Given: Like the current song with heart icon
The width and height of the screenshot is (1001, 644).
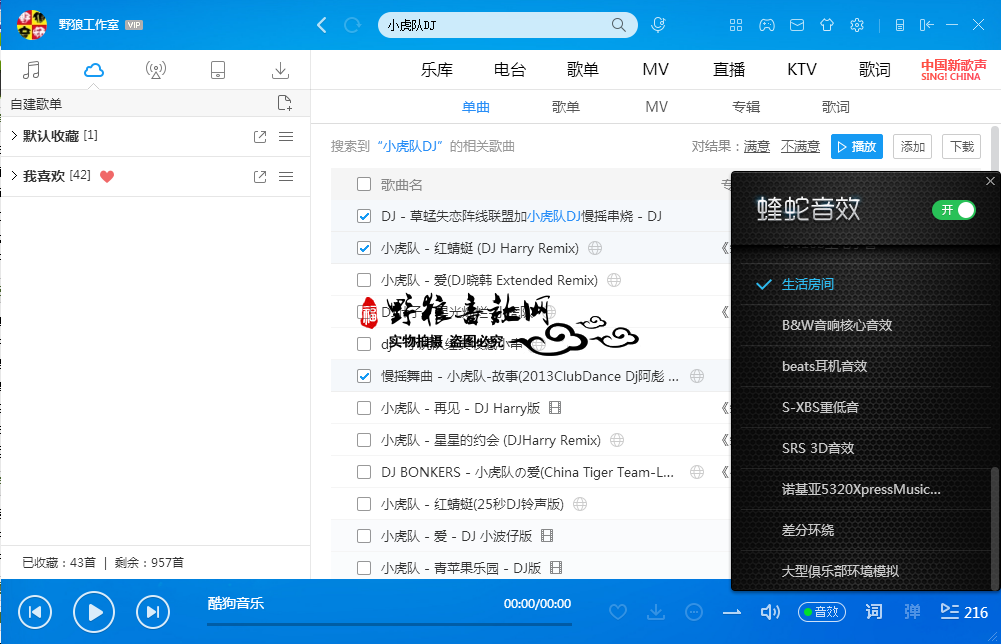Looking at the screenshot, I should [618, 612].
